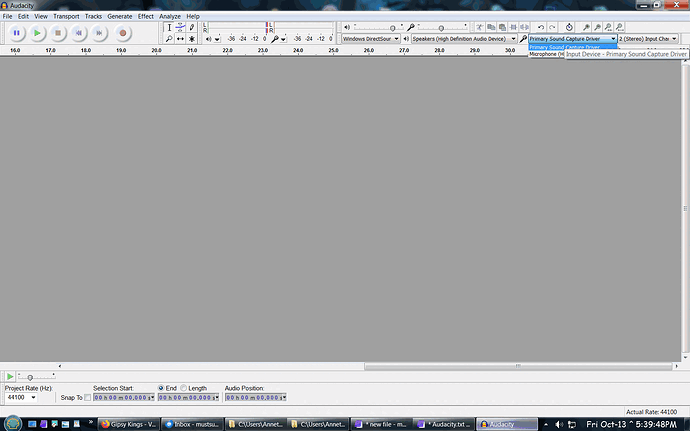Click the Paste icon in edit toolbar

point(502,27)
